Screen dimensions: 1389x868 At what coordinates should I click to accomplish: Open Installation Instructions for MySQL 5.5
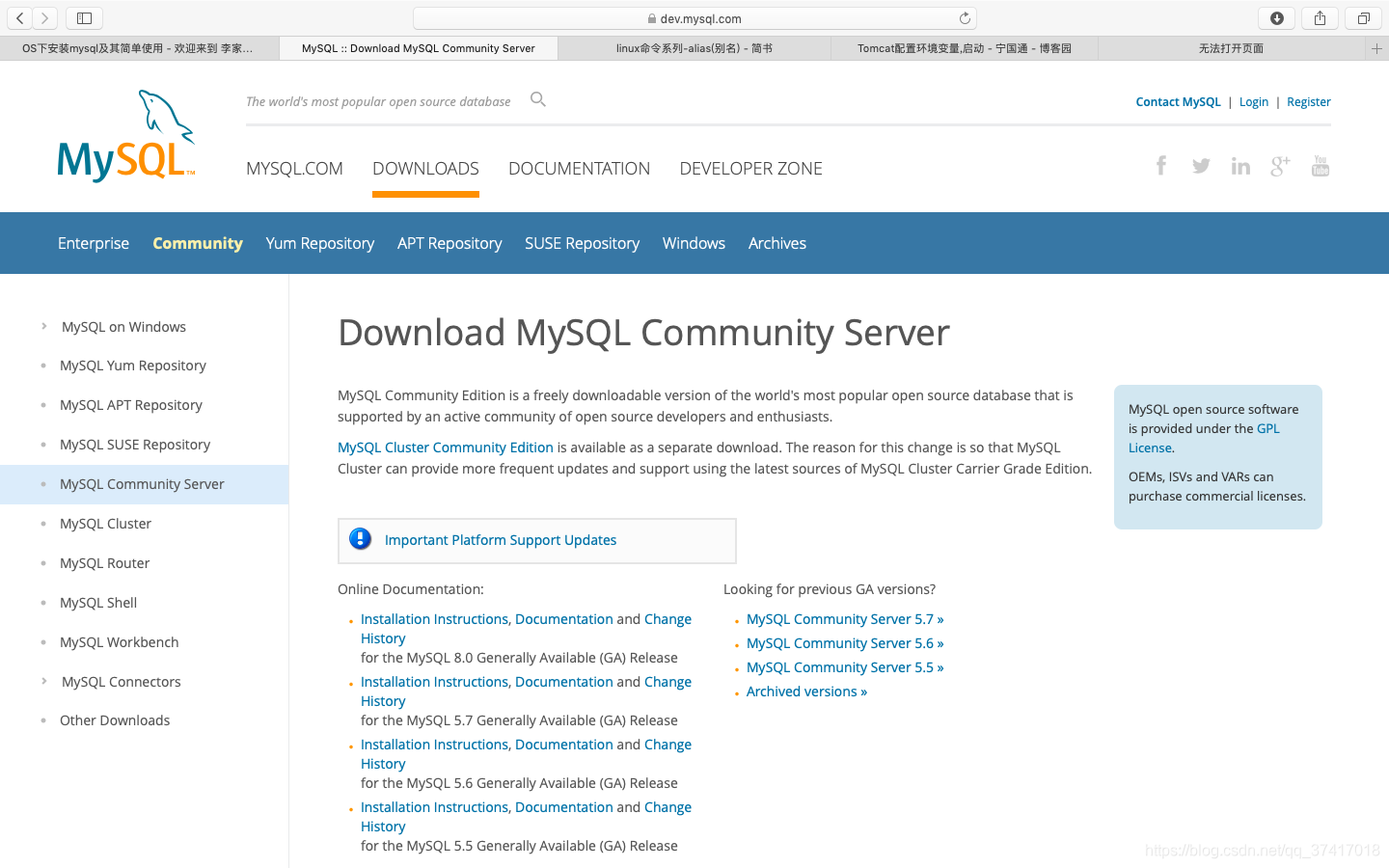coord(434,807)
